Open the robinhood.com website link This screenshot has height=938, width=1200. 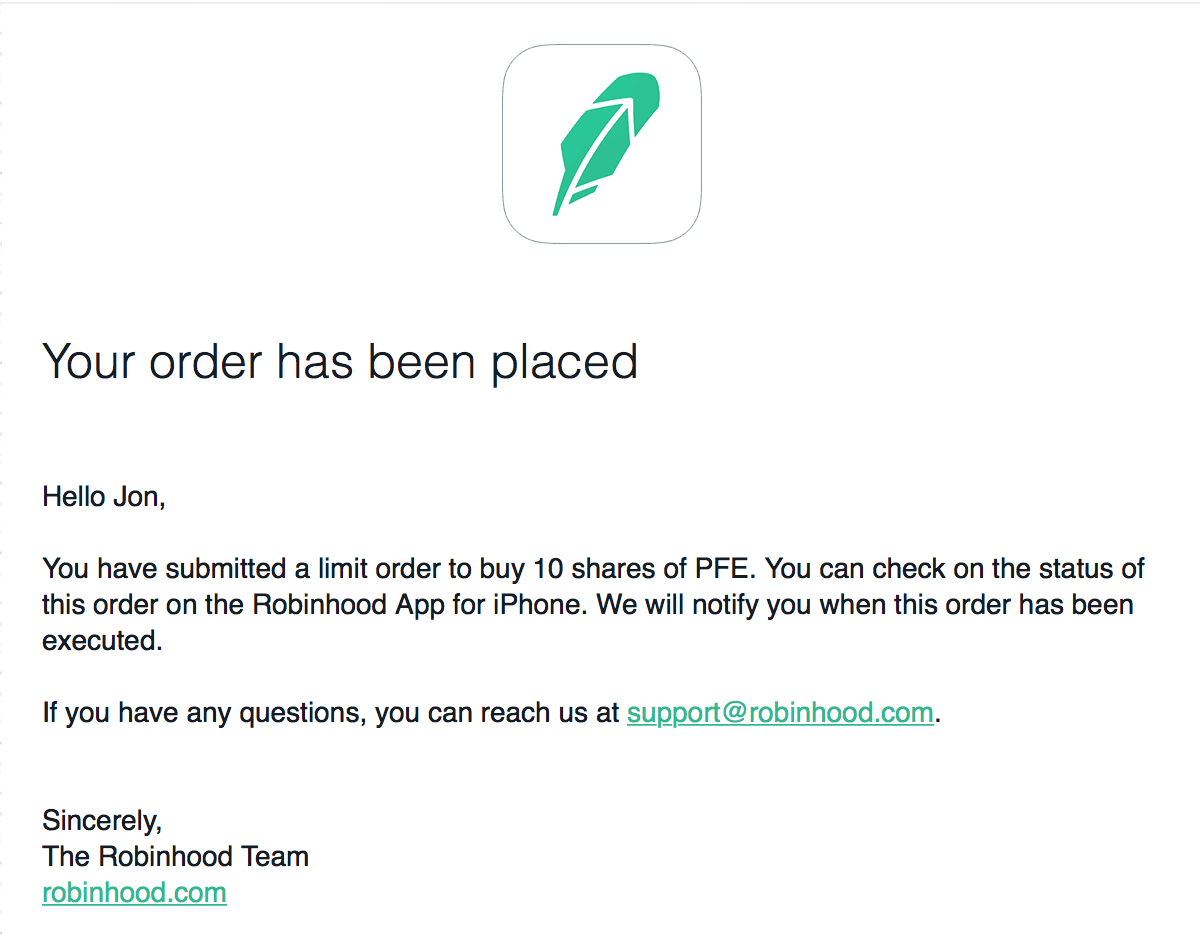coord(134,892)
